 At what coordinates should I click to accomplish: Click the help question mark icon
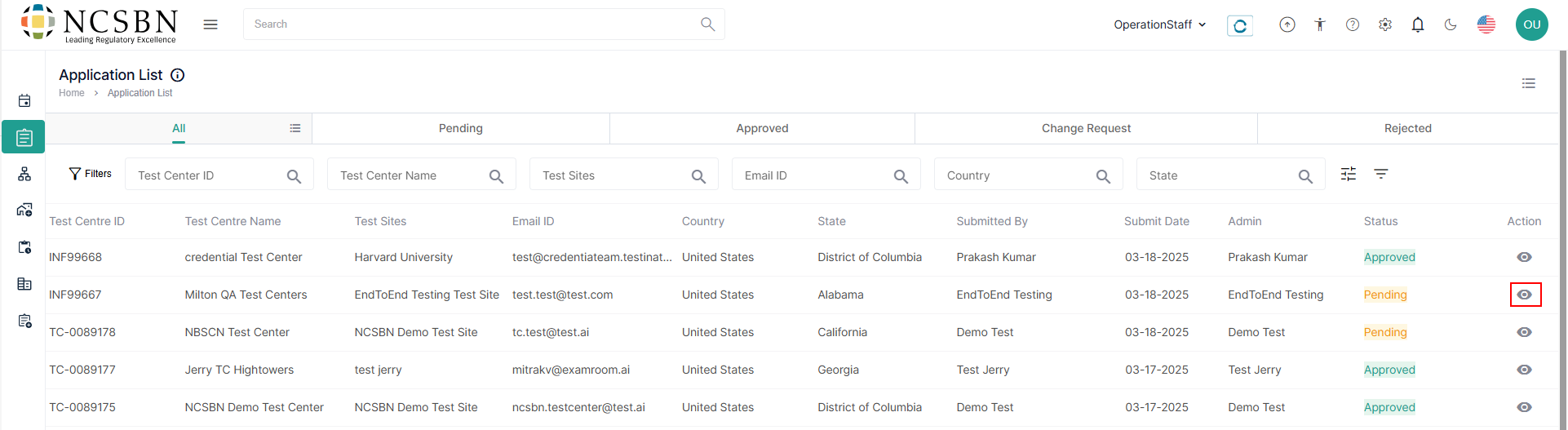[1353, 24]
